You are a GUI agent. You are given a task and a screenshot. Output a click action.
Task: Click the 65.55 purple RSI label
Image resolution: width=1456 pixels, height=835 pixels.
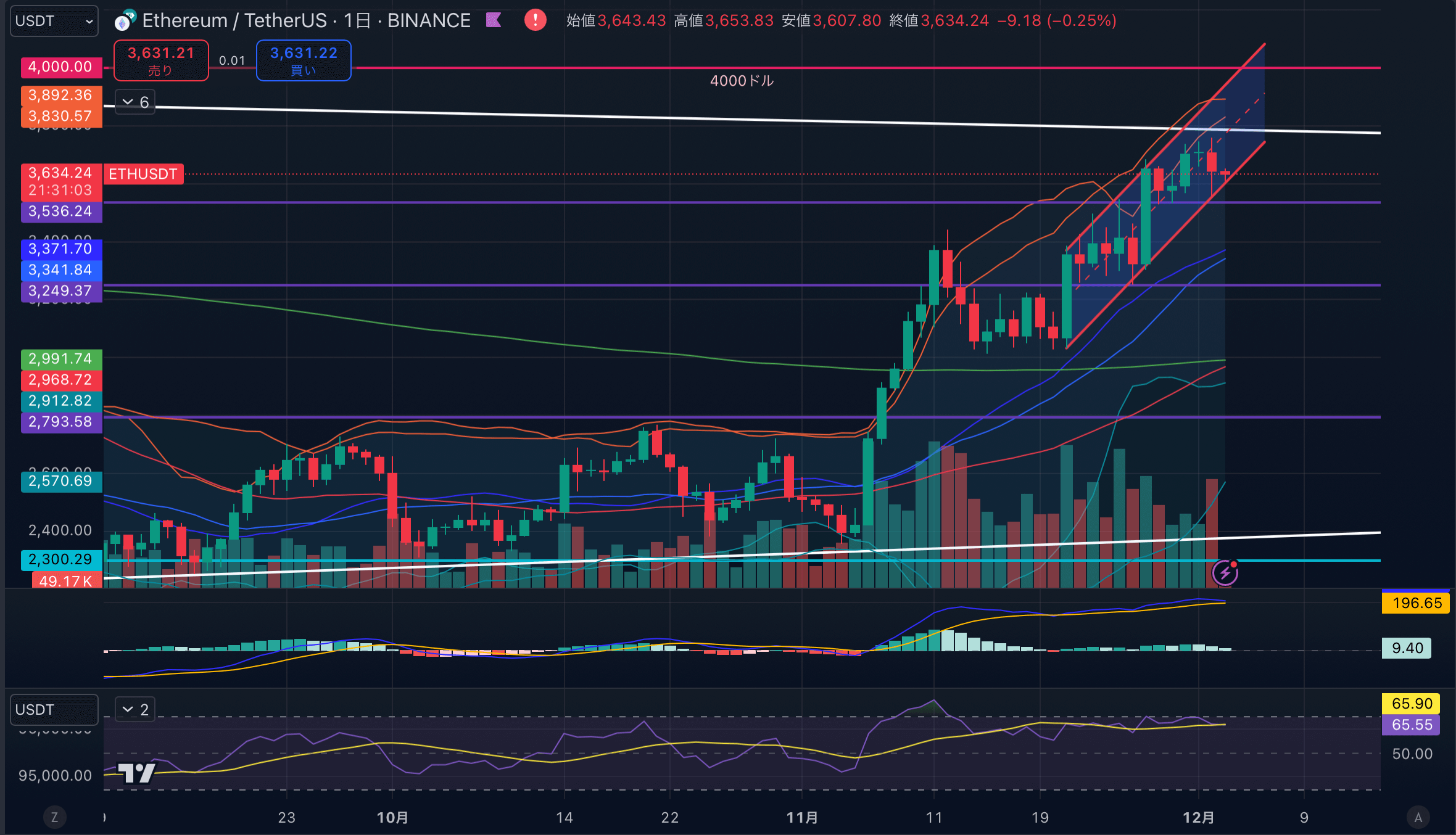1411,725
